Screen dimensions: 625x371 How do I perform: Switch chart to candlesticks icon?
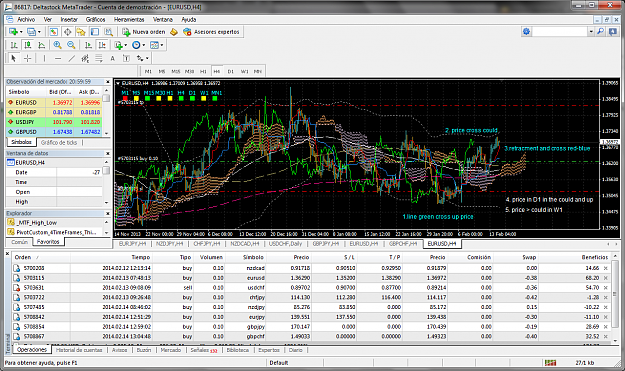(28, 45)
